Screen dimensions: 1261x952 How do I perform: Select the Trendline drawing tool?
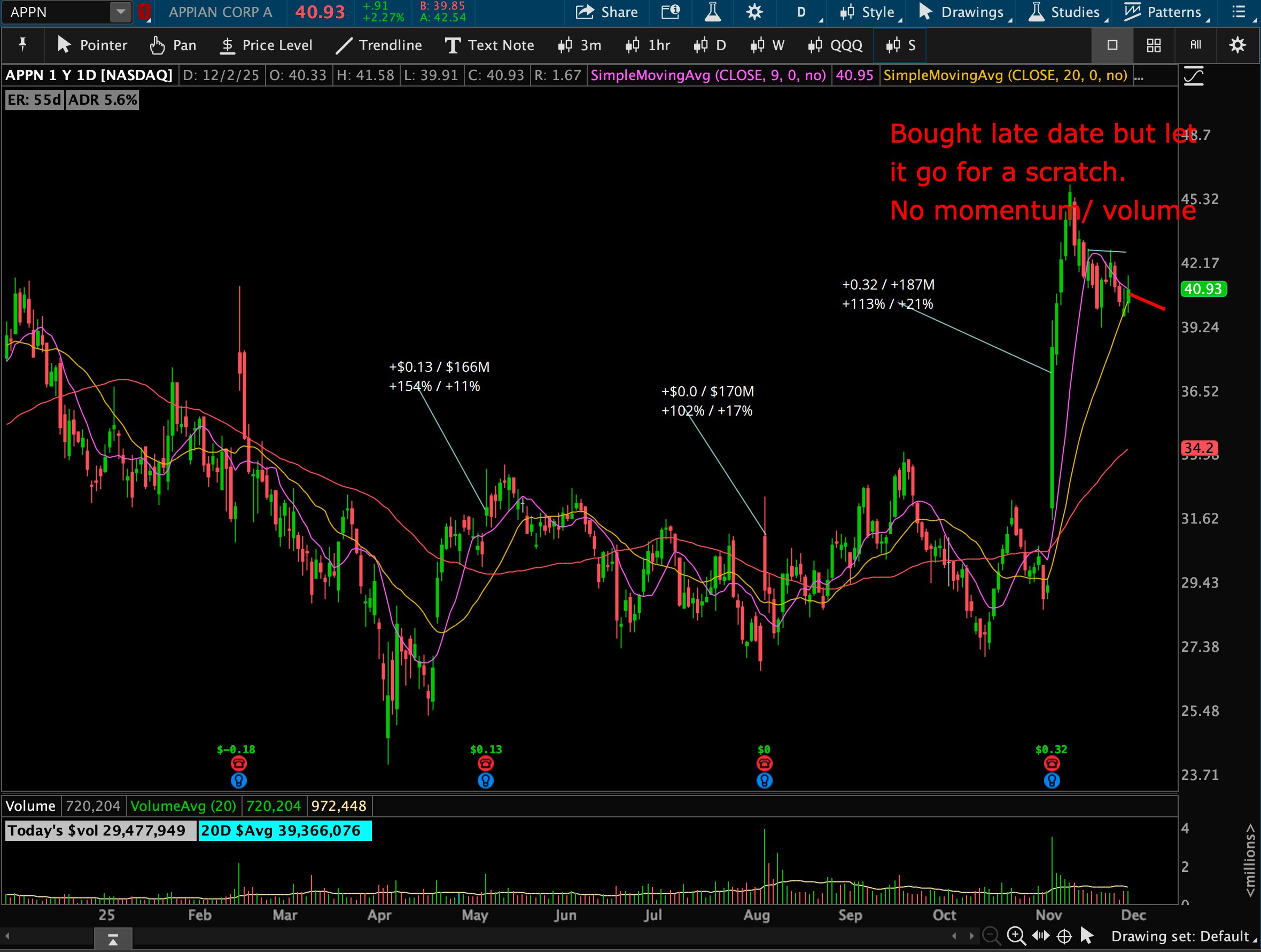[x=378, y=45]
